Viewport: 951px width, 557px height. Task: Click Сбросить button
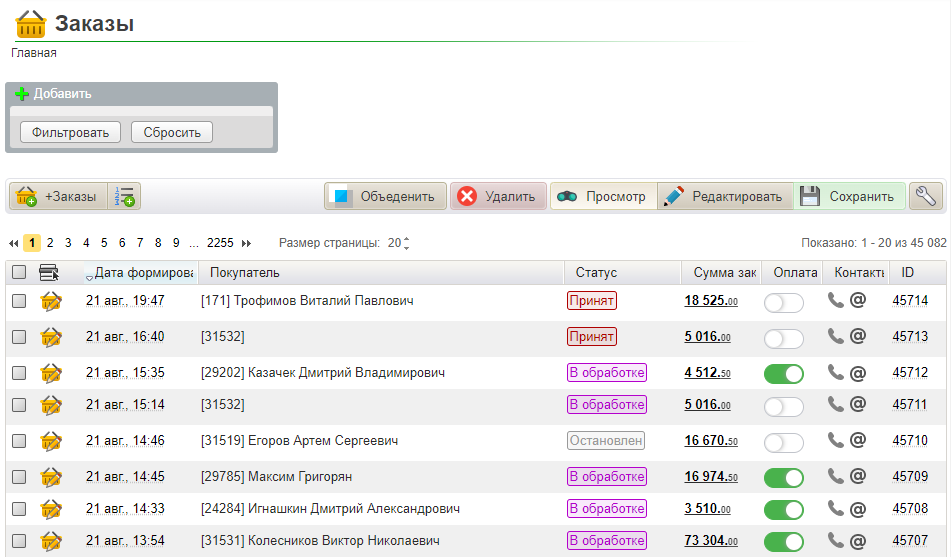coord(172,132)
